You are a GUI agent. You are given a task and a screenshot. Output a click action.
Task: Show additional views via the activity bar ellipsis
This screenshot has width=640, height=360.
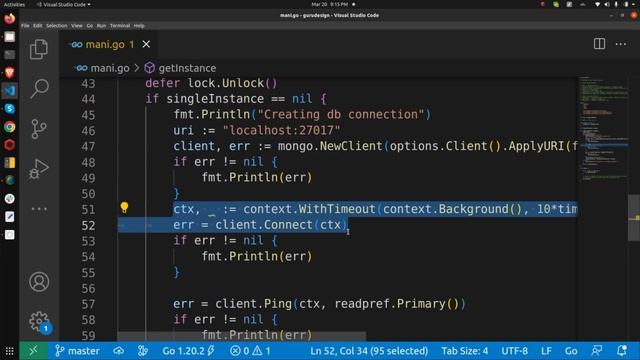(x=39, y=209)
